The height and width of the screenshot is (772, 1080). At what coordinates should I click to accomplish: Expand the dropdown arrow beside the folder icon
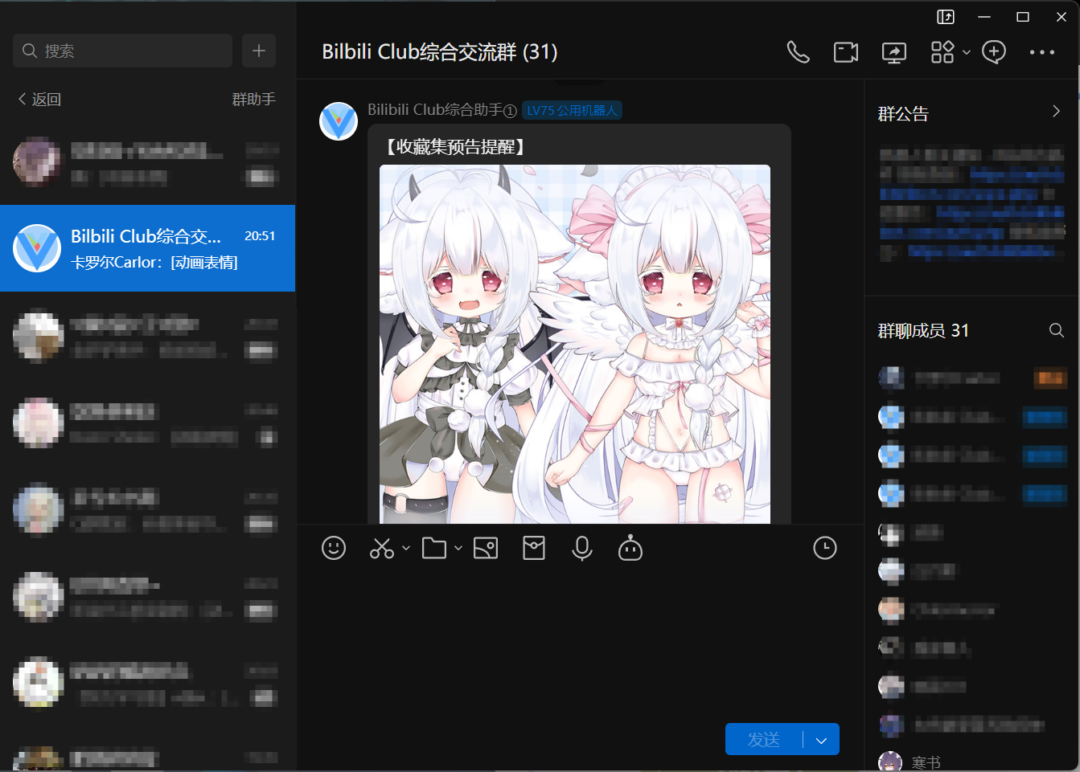(x=458, y=548)
